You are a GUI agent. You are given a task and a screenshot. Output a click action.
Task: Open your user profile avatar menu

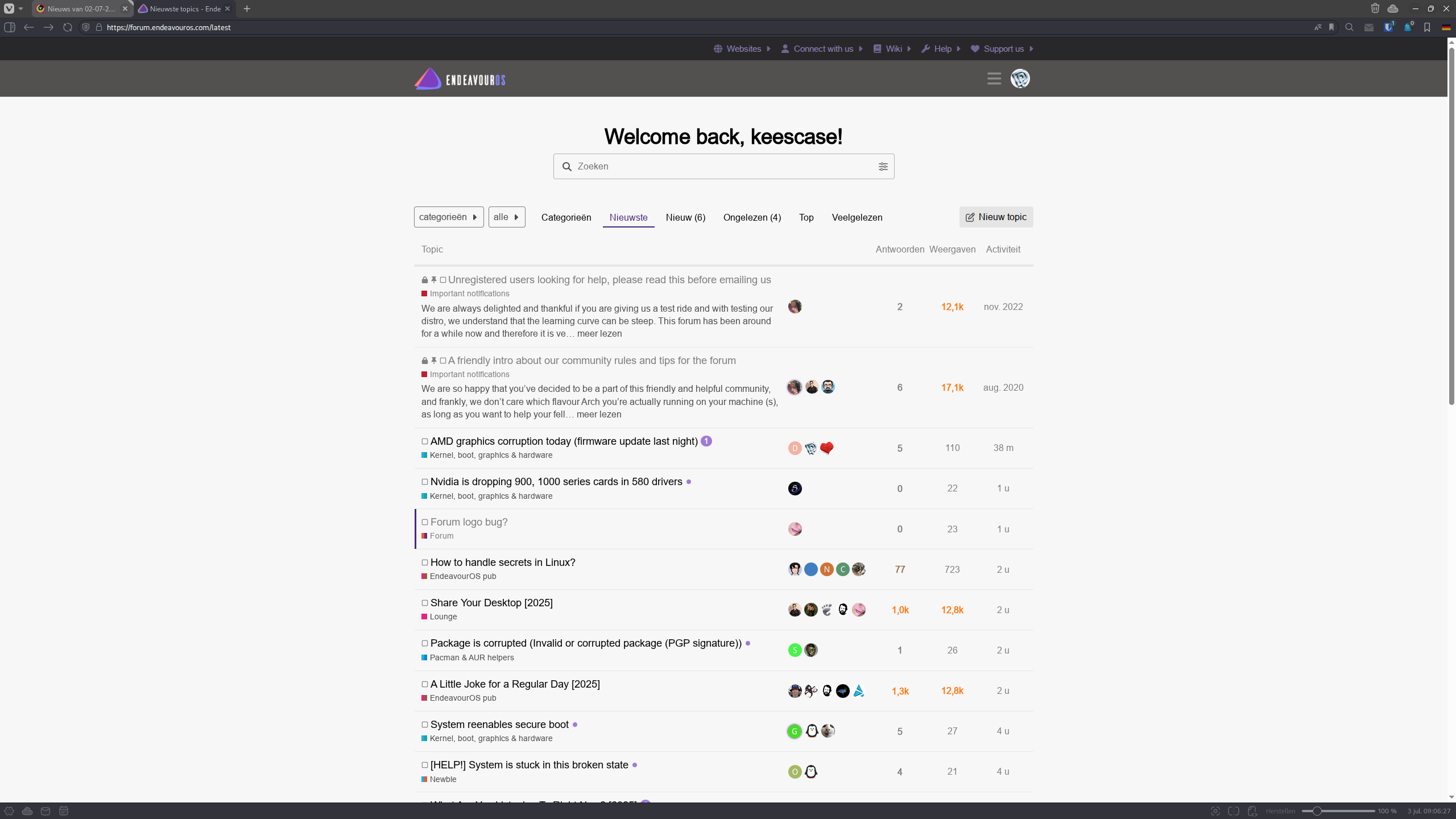click(1020, 78)
